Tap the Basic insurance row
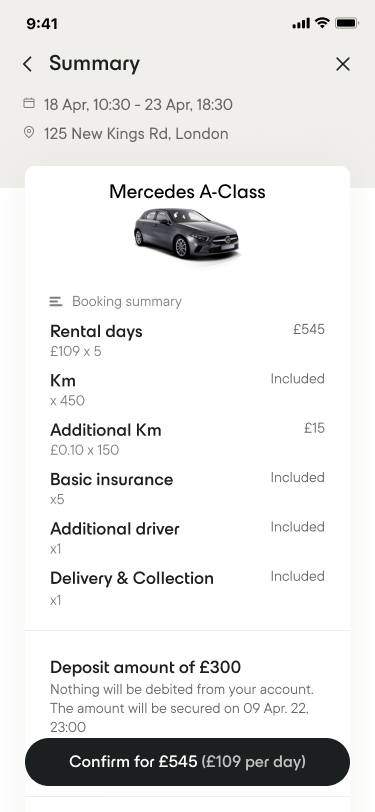The width and height of the screenshot is (375, 812). [188, 488]
